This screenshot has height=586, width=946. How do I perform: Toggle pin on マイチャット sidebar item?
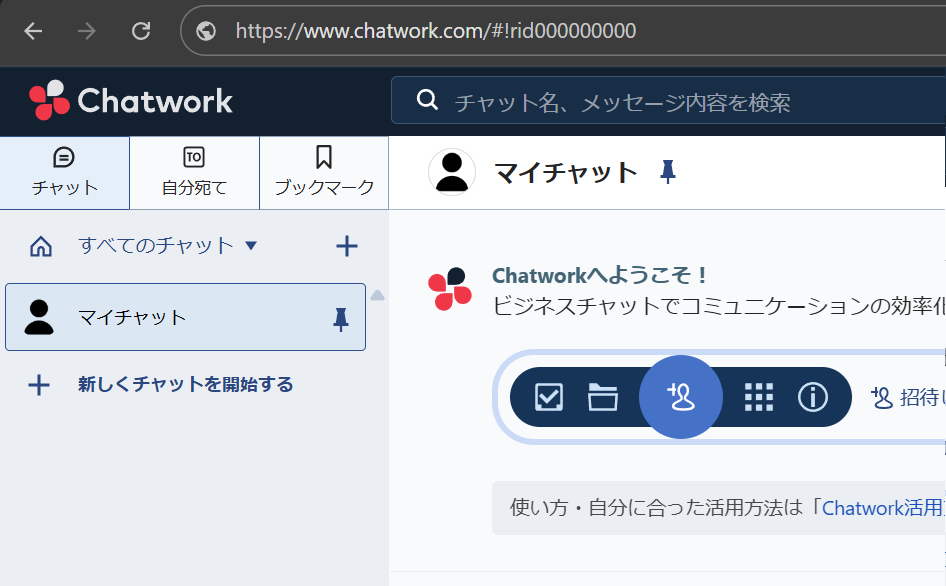pos(340,319)
